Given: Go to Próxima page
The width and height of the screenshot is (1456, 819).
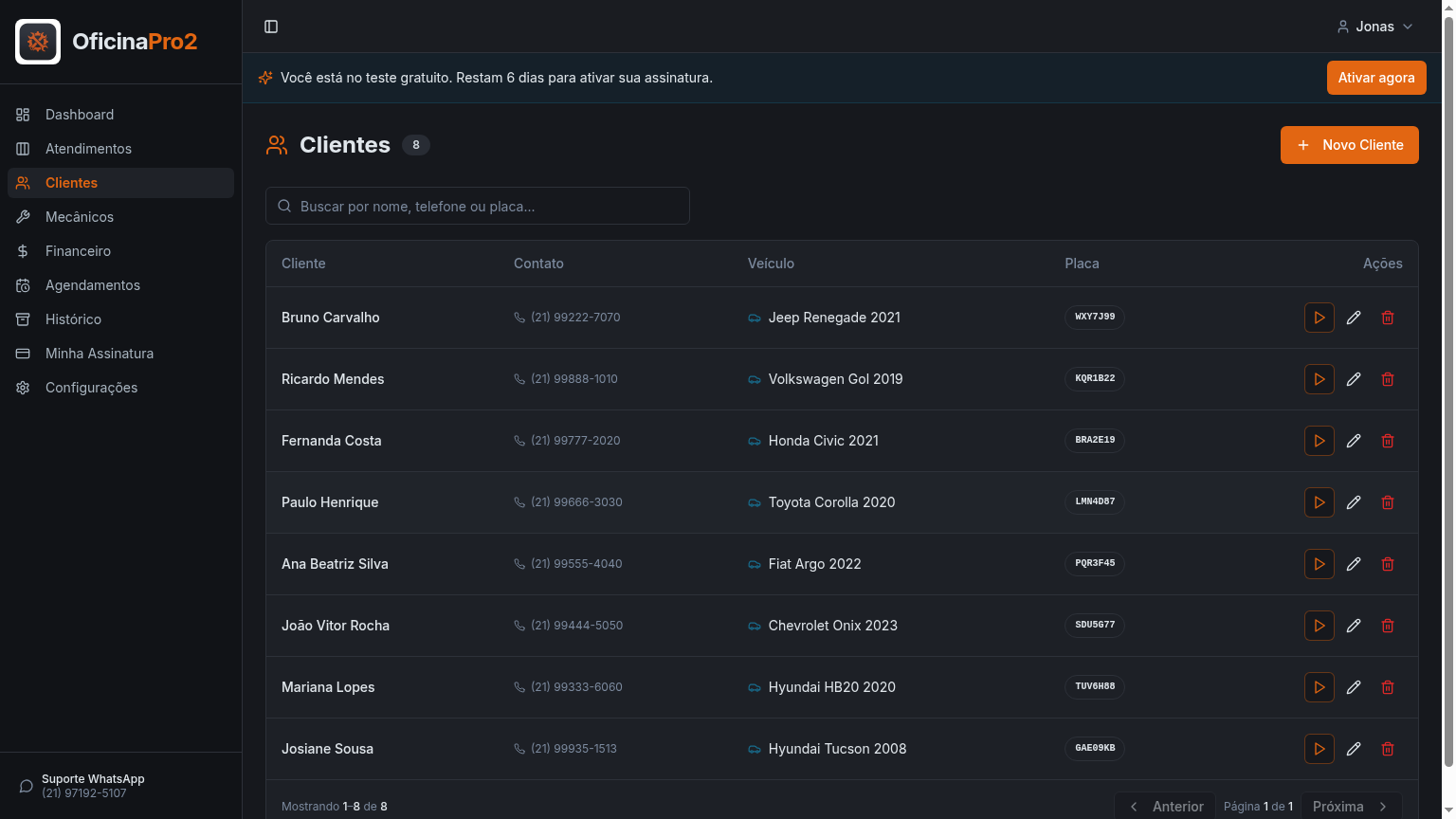Looking at the screenshot, I should tap(1352, 807).
